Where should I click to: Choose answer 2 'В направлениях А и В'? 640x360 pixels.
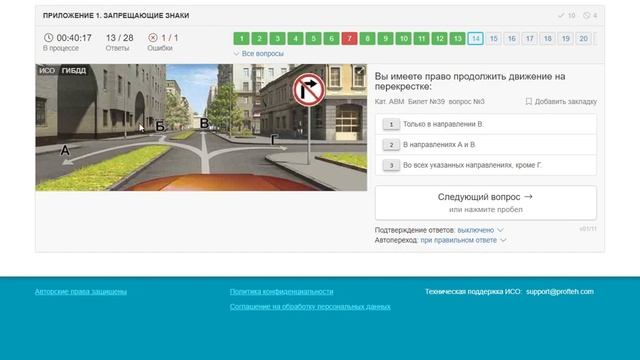486,144
